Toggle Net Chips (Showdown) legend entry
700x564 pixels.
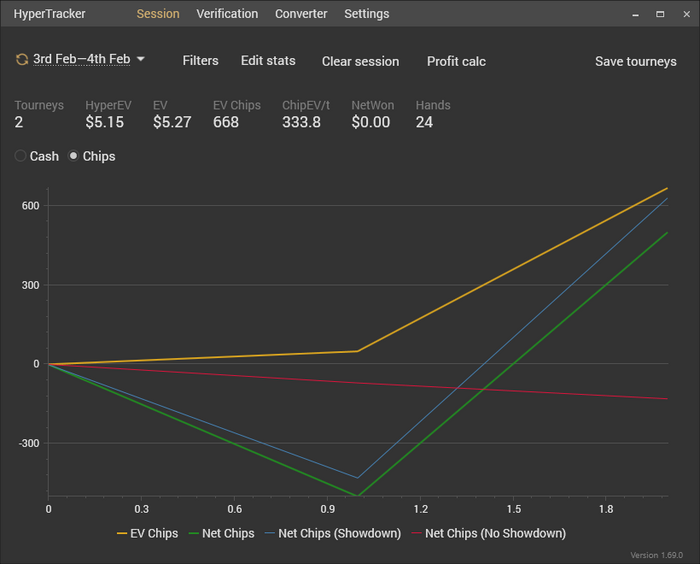click(x=333, y=533)
